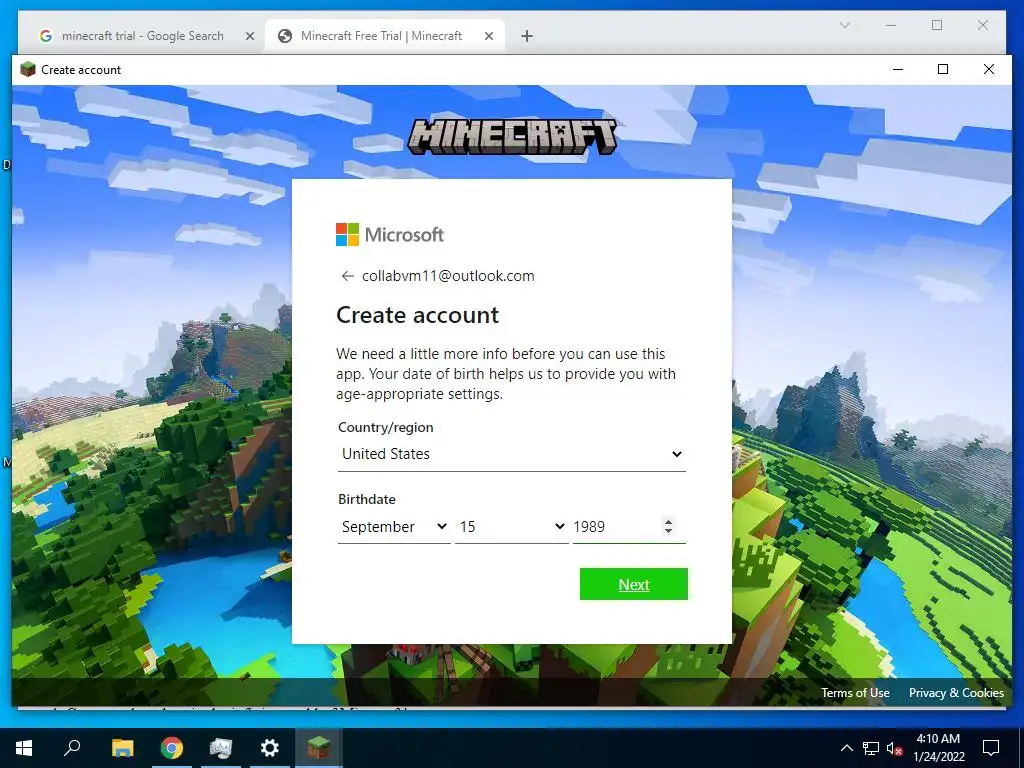Open the clock showing 4:10 AM

click(938, 748)
